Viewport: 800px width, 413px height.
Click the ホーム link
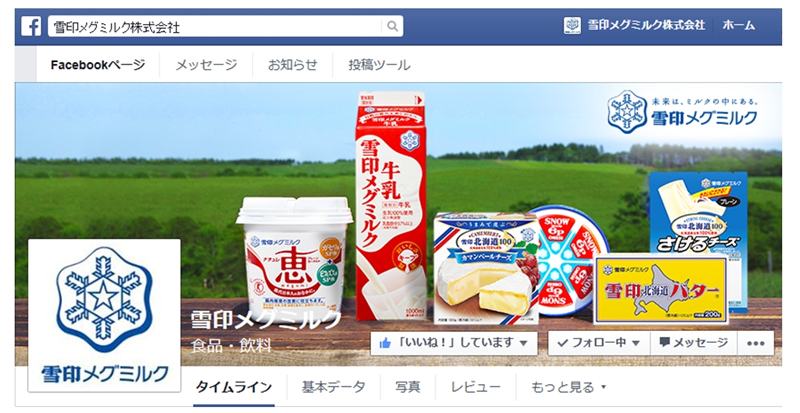coord(738,26)
